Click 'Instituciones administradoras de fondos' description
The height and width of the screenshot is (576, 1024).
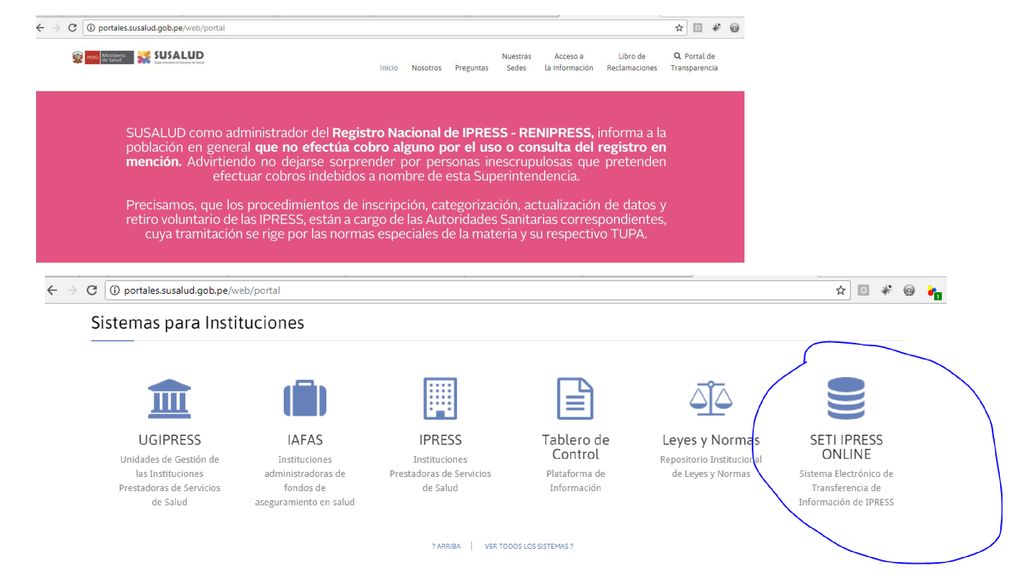click(305, 481)
